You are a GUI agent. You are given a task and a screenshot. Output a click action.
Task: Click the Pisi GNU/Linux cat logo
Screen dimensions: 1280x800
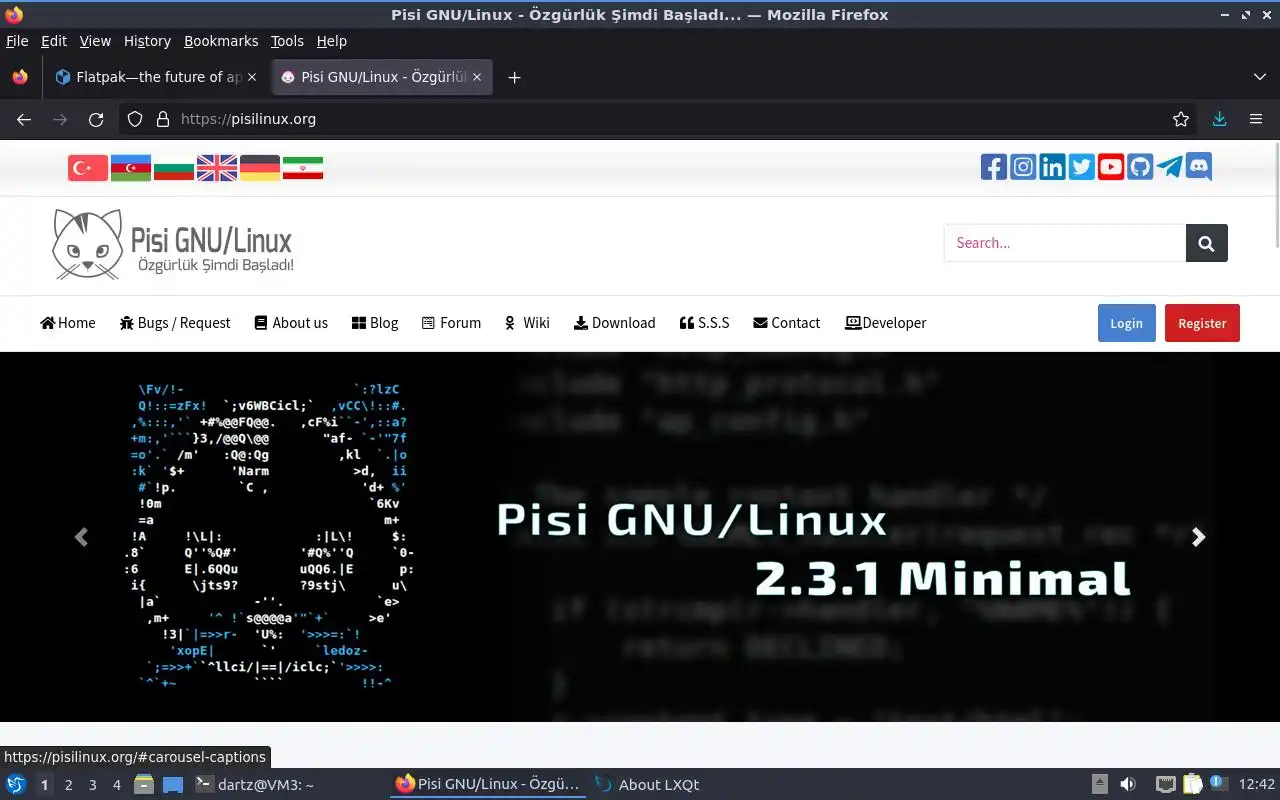(173, 244)
